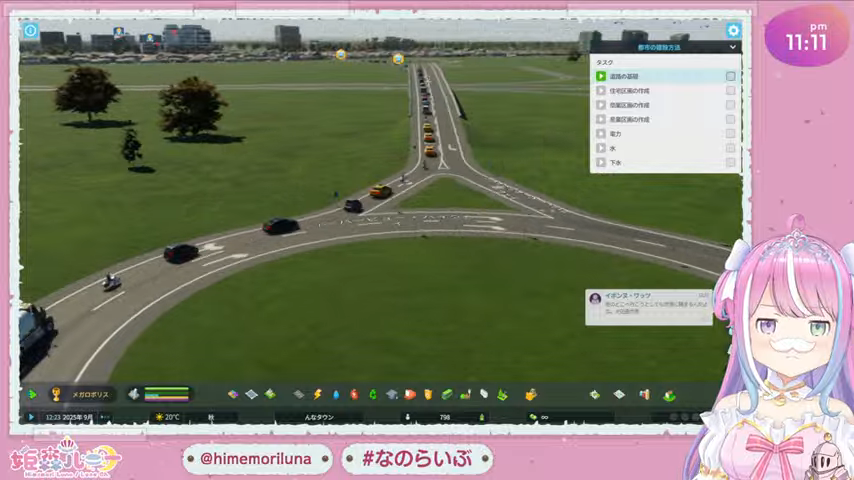854x480 pixels.
Task: Open the info views button in top-left
Action: [x=31, y=31]
